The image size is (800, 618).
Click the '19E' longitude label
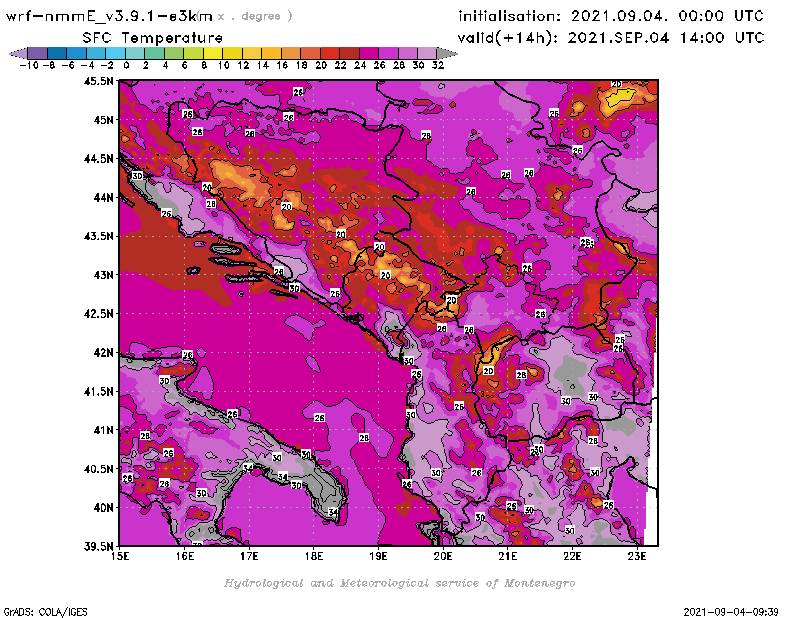point(378,556)
